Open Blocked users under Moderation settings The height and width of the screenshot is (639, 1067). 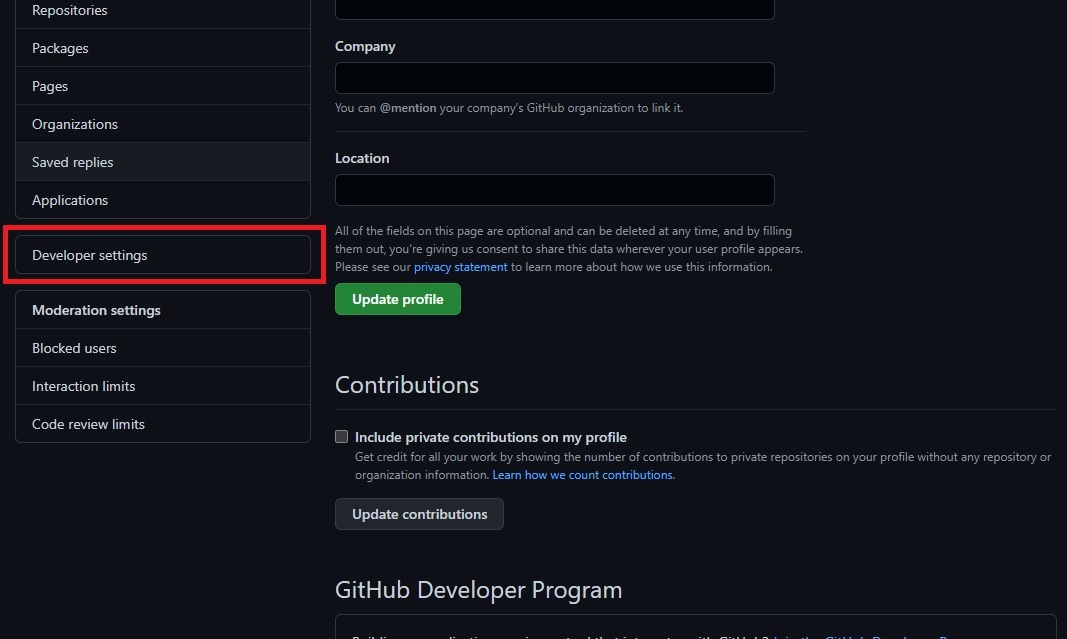(74, 348)
